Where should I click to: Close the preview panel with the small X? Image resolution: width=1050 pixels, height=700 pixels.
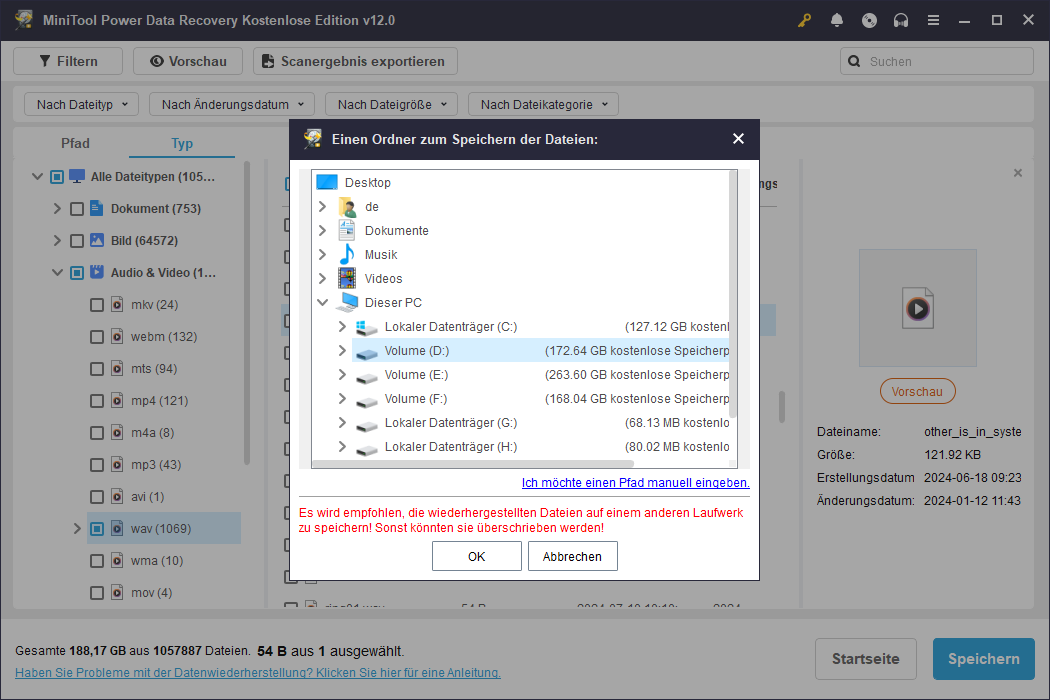pos(1018,173)
